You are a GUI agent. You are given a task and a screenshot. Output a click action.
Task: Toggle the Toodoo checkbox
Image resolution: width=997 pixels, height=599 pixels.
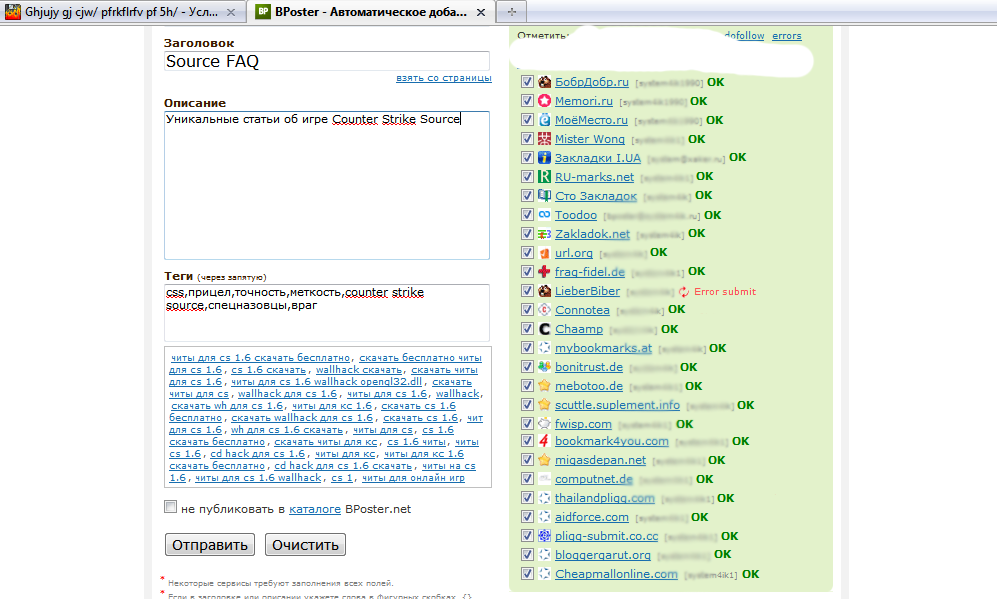click(527, 214)
